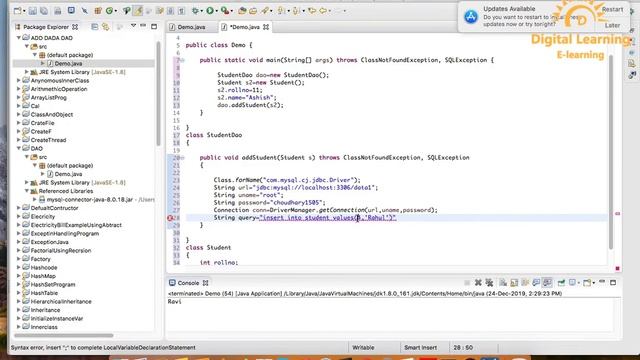Screen dimensions: 640x360
Task: Select the Package Explorer view tab
Action: tap(46, 27)
